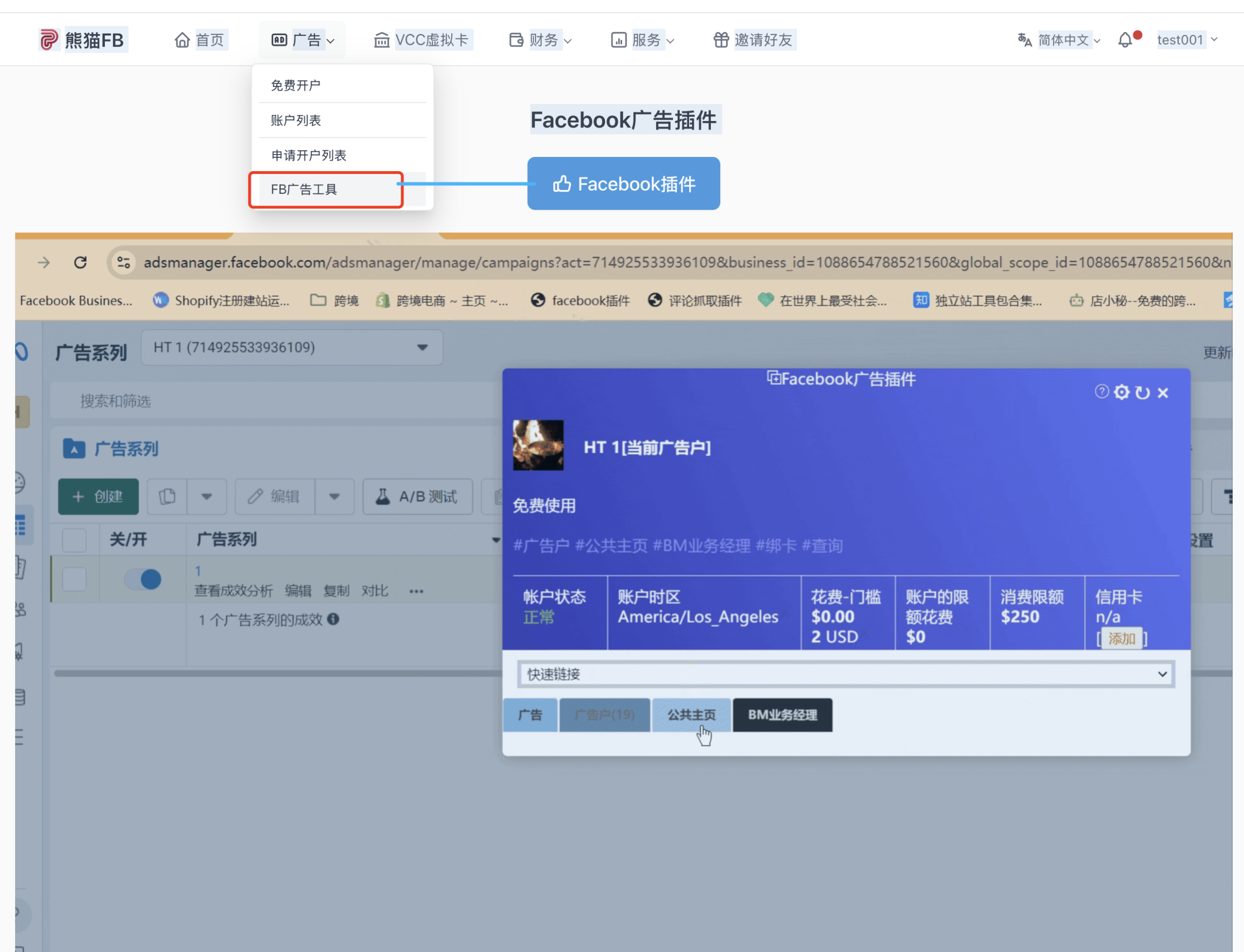Click the notification bell icon
The width and height of the screenshot is (1244, 952).
(1125, 40)
